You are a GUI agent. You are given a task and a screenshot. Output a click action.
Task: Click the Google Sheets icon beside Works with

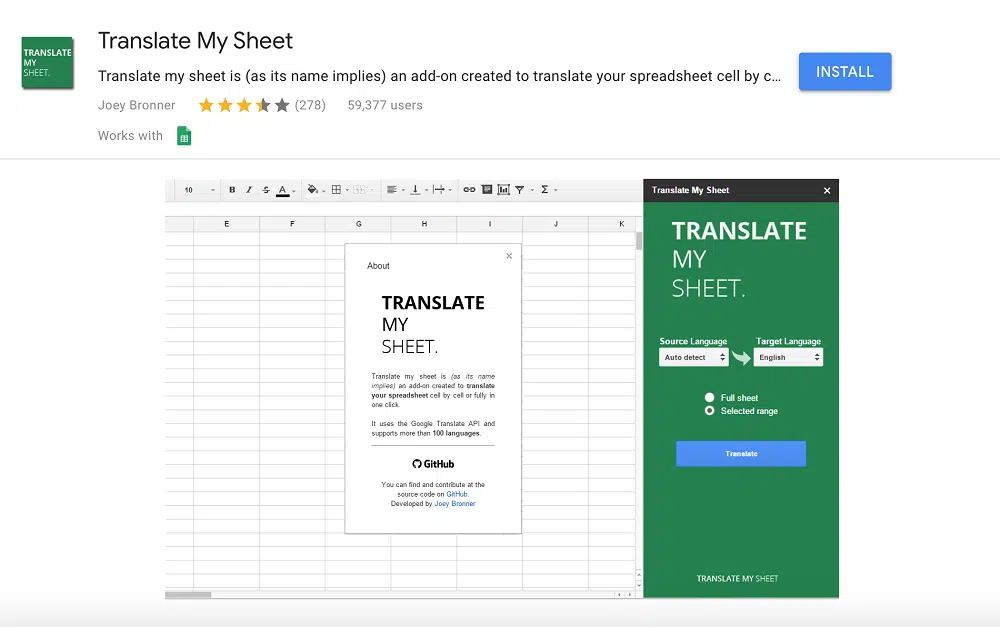(x=184, y=136)
